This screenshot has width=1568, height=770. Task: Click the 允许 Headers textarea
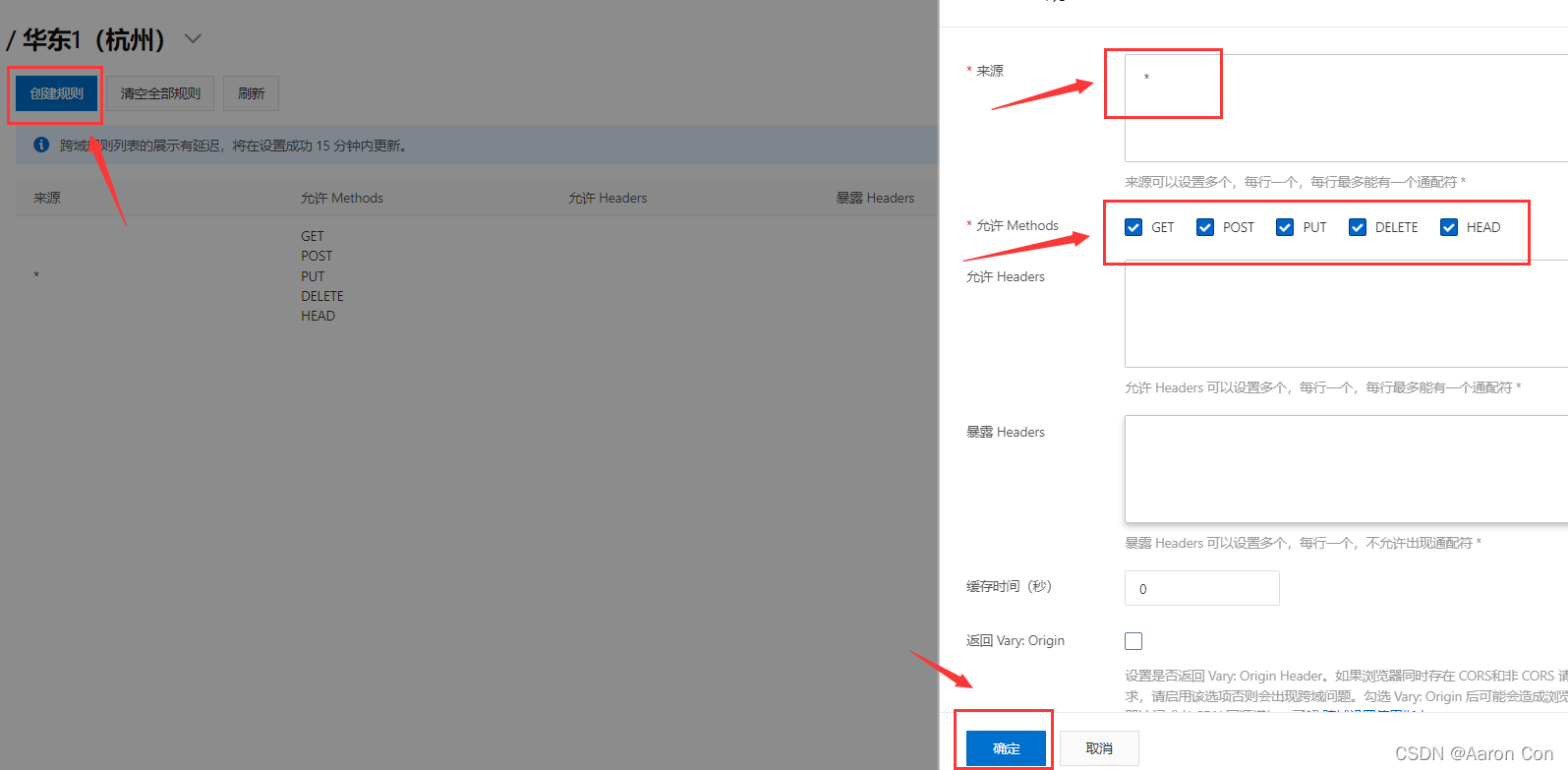point(1346,314)
